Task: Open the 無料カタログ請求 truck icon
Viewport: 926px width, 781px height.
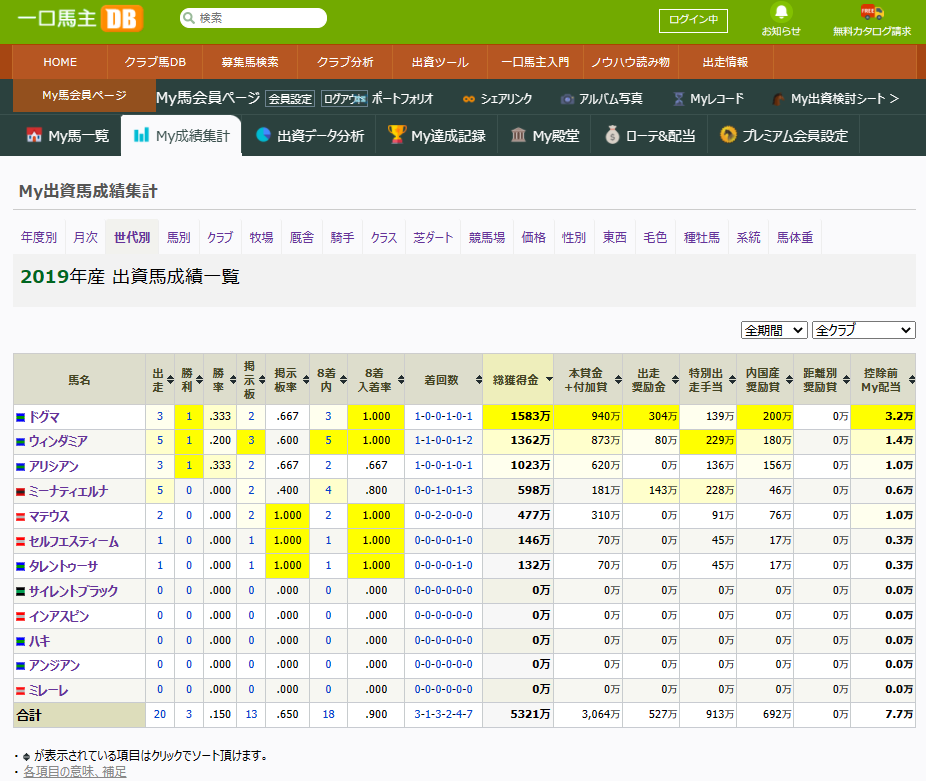Action: [872, 12]
